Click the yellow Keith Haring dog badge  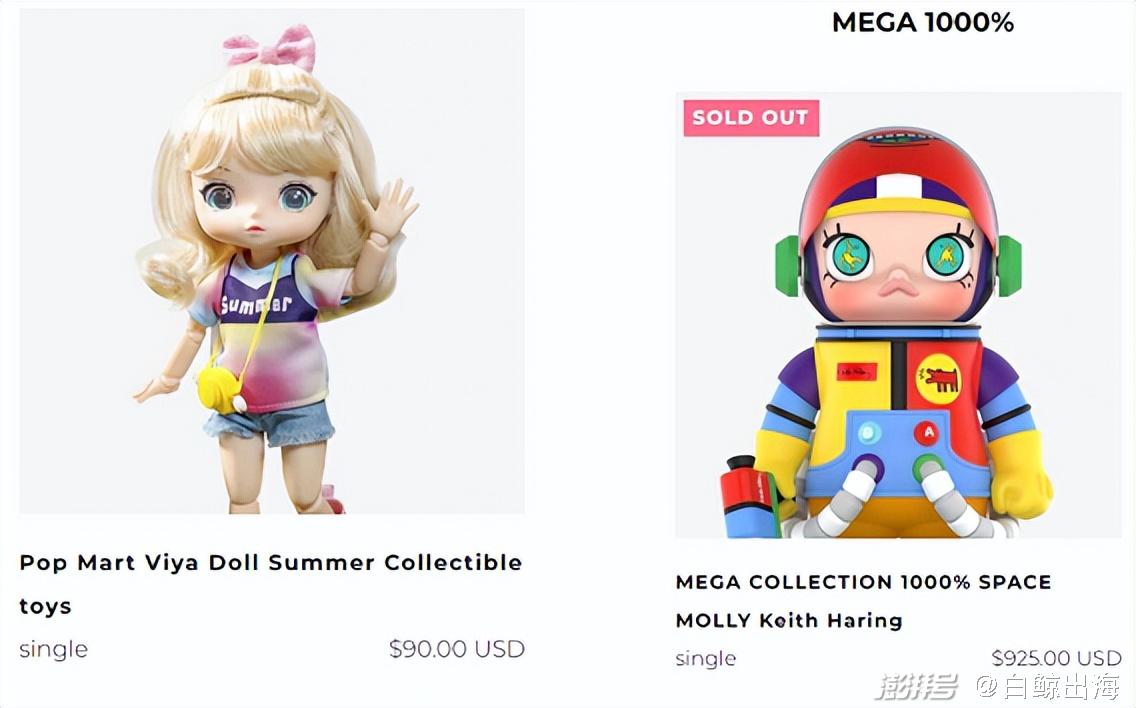click(x=937, y=378)
